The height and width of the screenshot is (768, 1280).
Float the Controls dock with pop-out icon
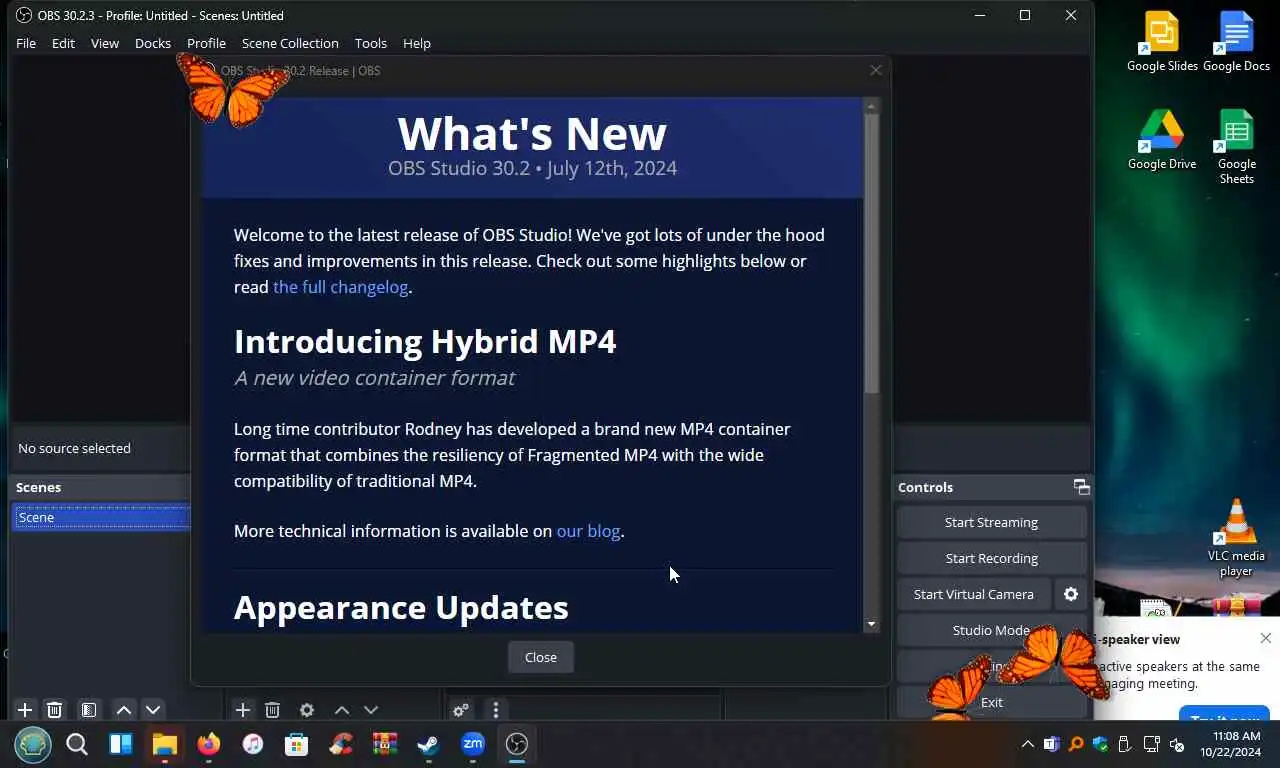[x=1081, y=487]
